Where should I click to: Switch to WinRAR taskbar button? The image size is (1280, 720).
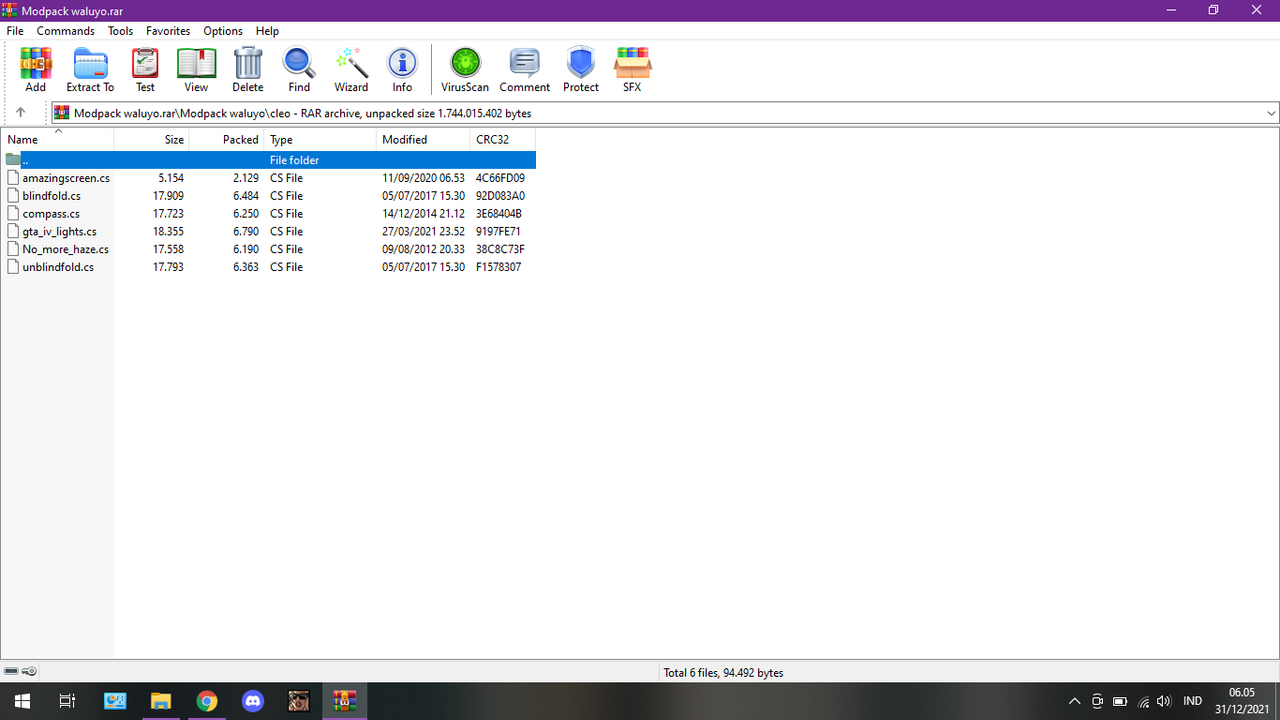coord(345,701)
